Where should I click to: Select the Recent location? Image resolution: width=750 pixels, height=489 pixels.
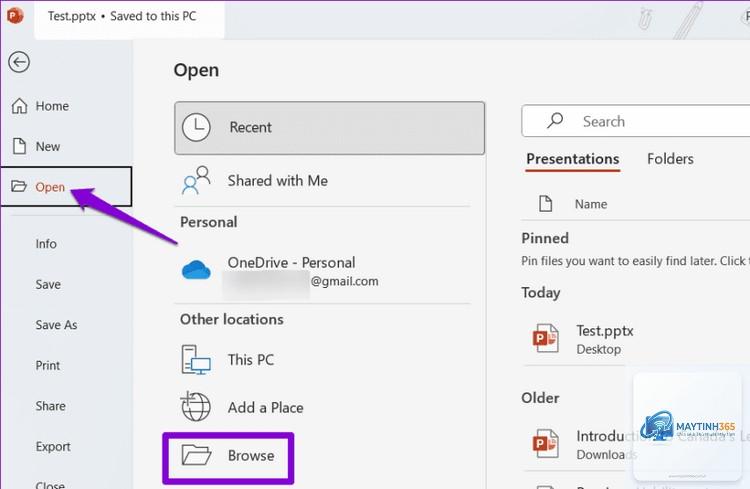pyautogui.click(x=330, y=128)
